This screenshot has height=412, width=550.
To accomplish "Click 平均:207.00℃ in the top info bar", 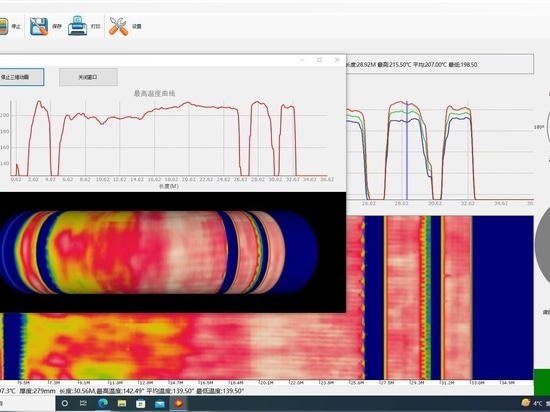I will (430, 65).
